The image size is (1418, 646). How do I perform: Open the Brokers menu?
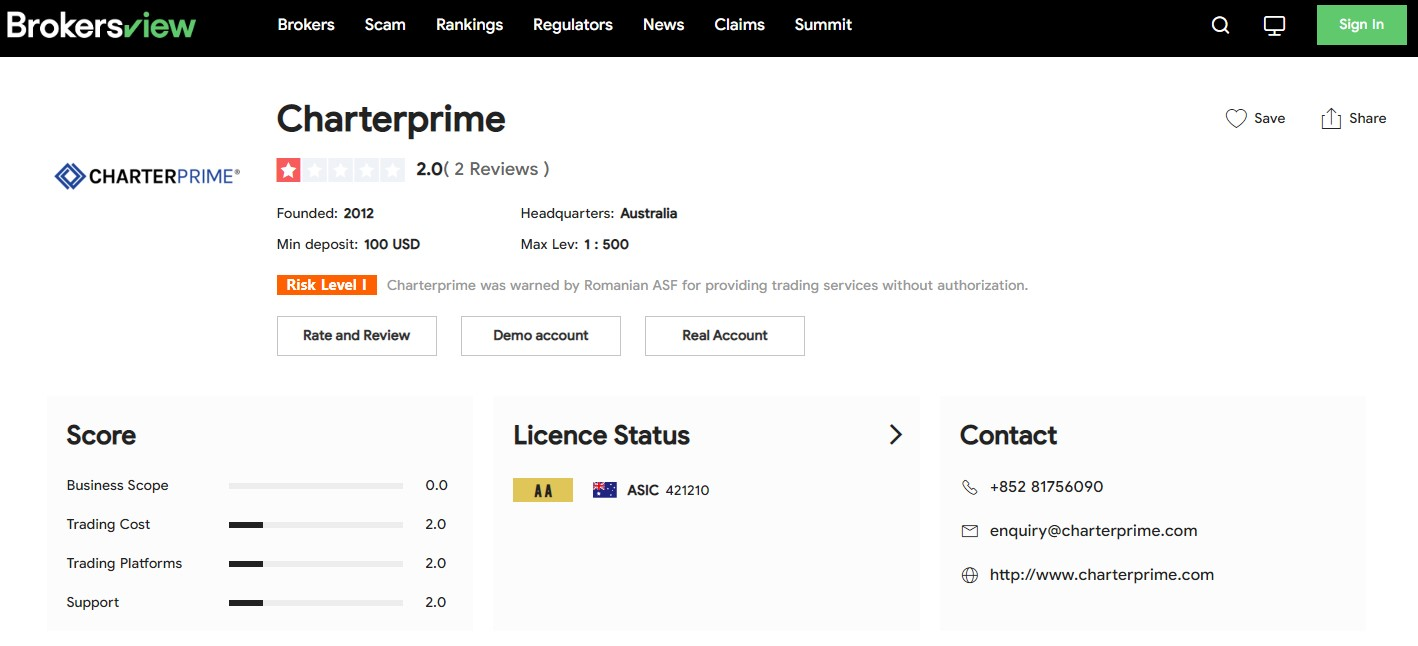tap(306, 25)
